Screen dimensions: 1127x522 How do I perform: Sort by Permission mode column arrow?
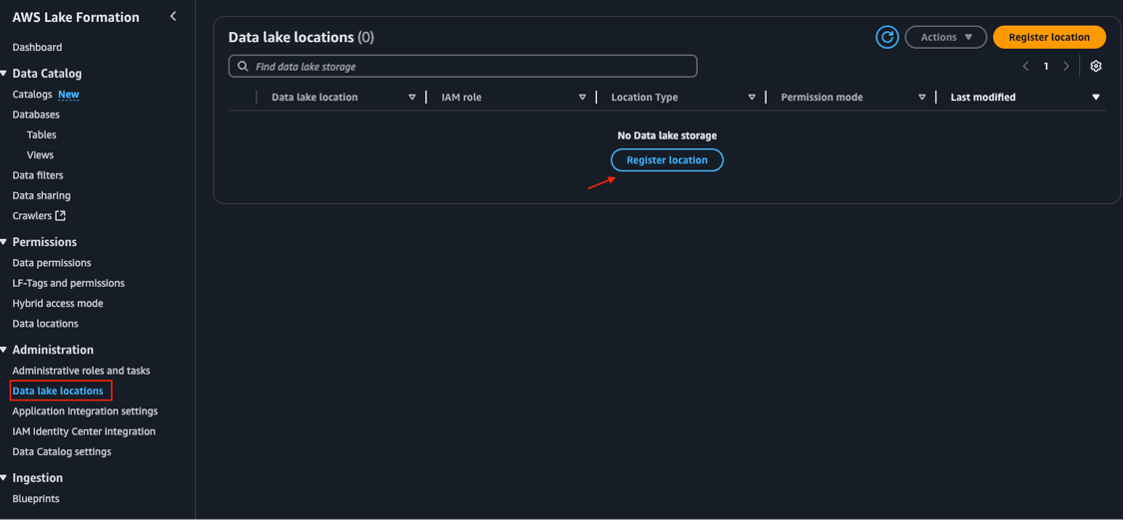[x=922, y=97]
